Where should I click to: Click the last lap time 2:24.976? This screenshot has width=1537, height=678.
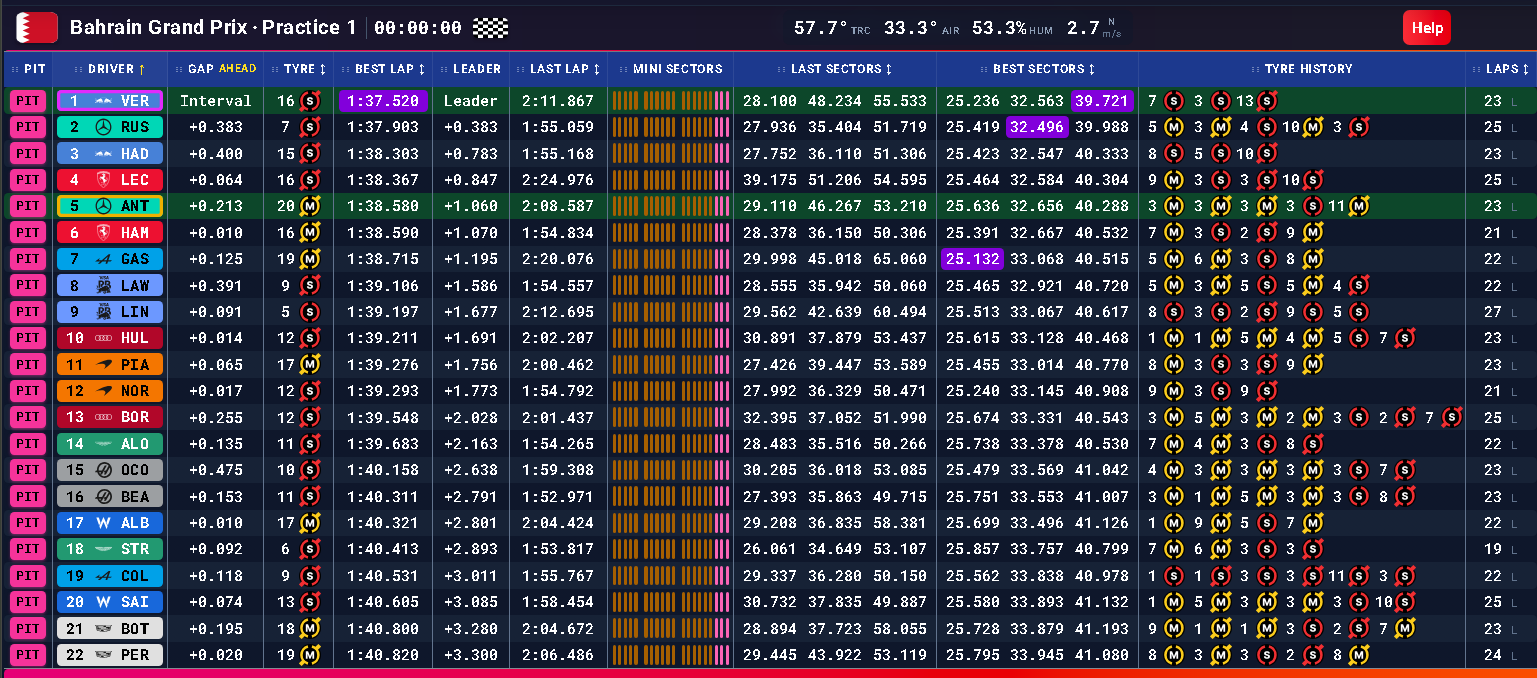pos(558,180)
